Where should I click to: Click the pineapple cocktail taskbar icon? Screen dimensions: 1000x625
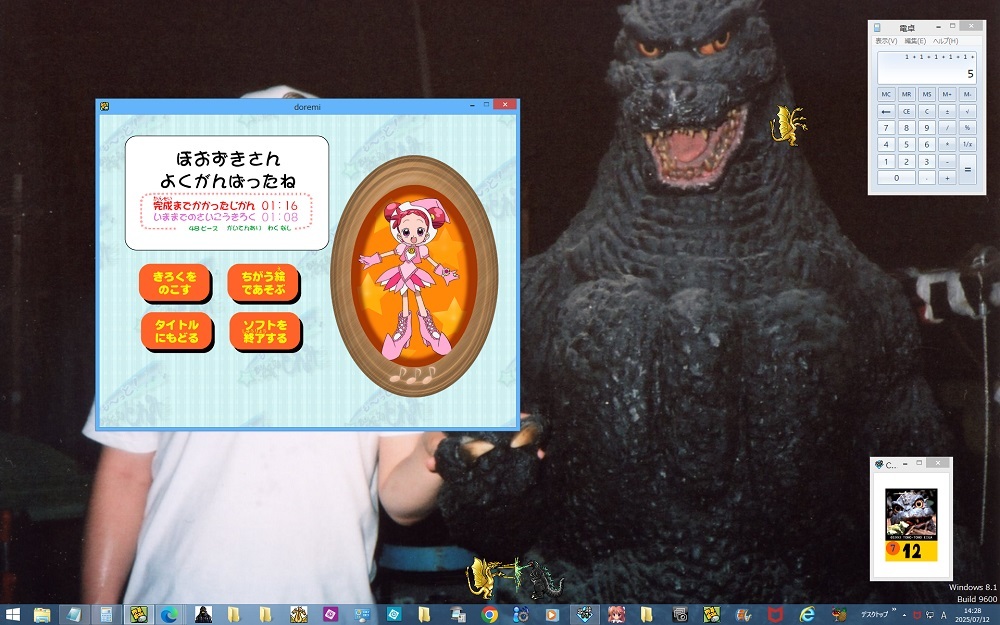point(839,615)
